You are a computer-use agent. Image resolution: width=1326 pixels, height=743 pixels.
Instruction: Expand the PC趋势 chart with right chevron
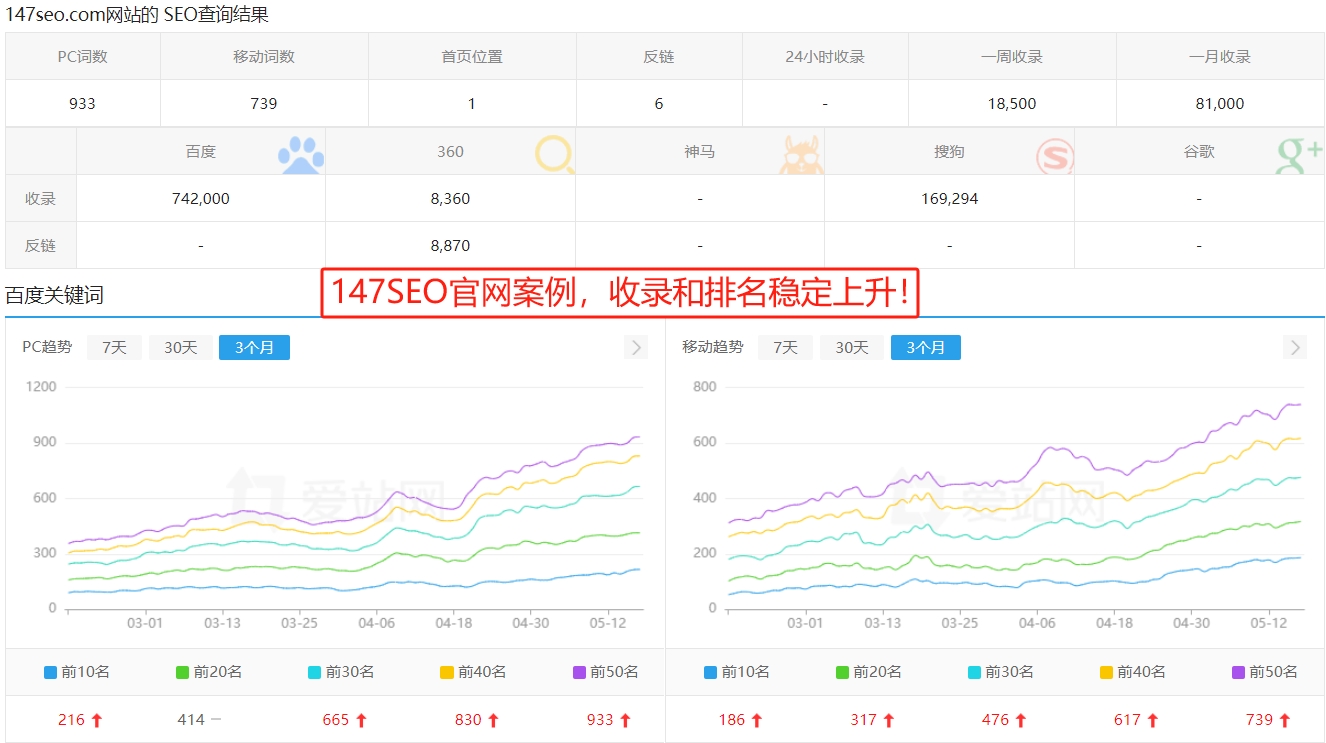636,347
